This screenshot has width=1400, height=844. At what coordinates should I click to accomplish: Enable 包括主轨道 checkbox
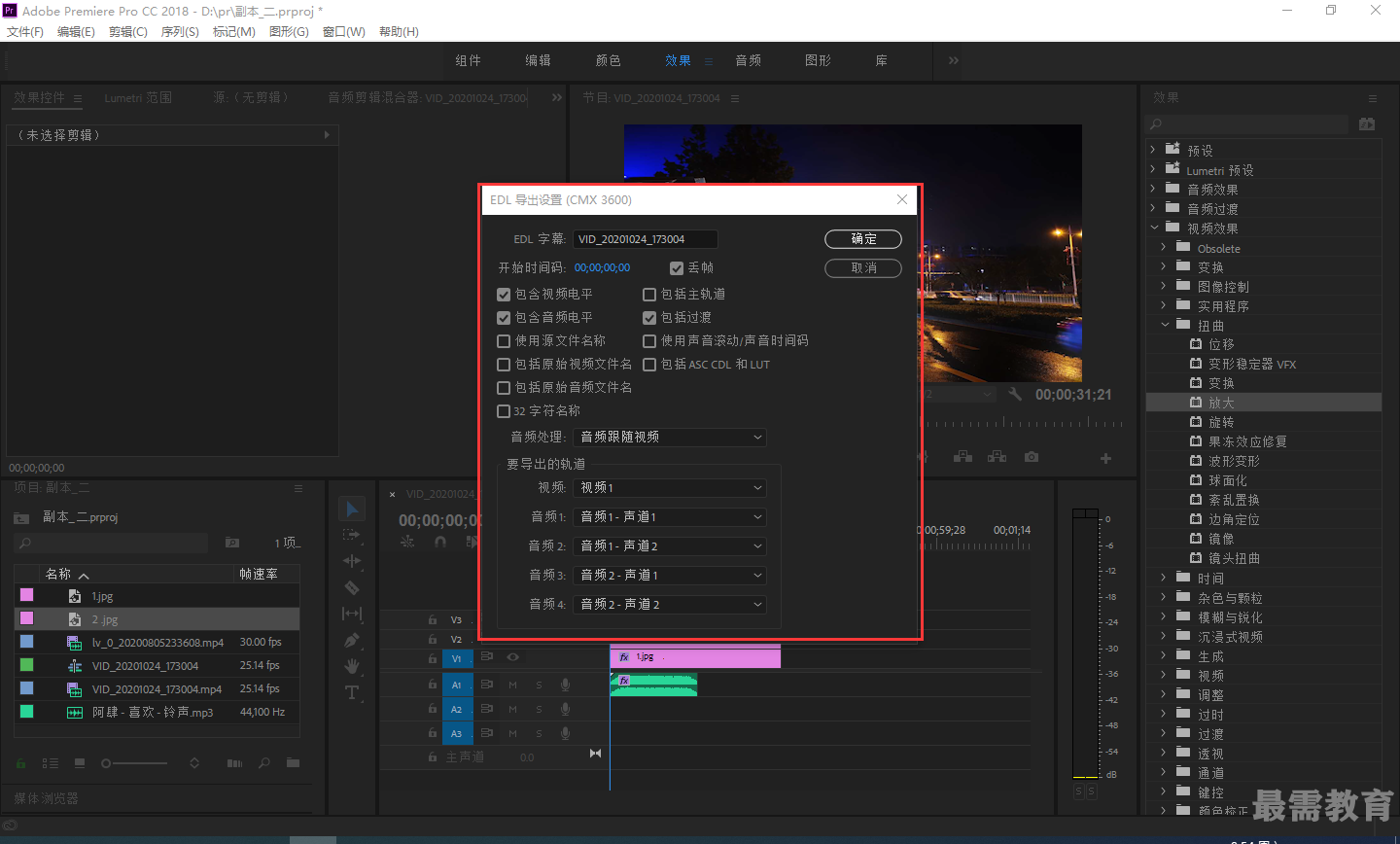(649, 295)
